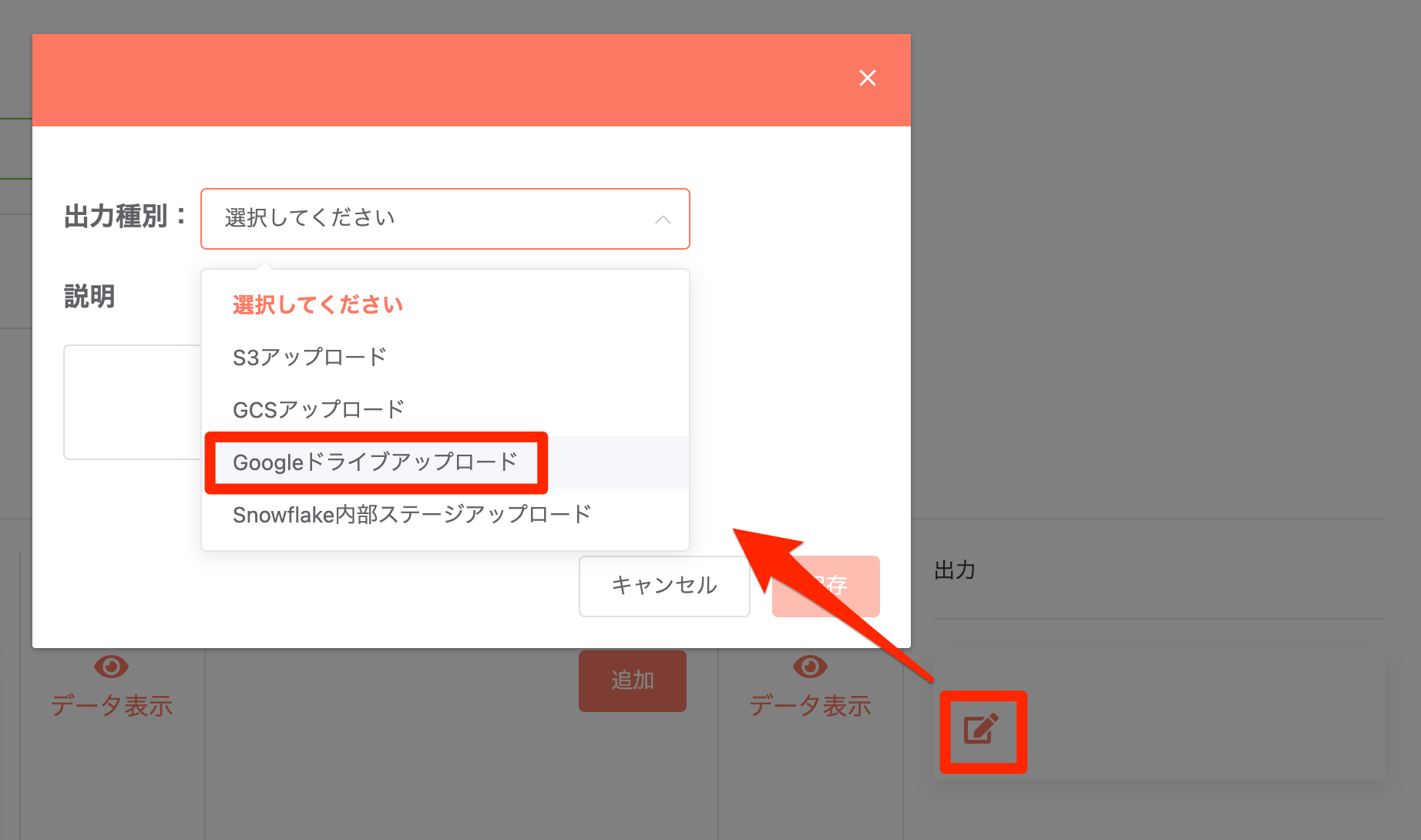
Task: Expand the output type selection box
Action: [445, 219]
